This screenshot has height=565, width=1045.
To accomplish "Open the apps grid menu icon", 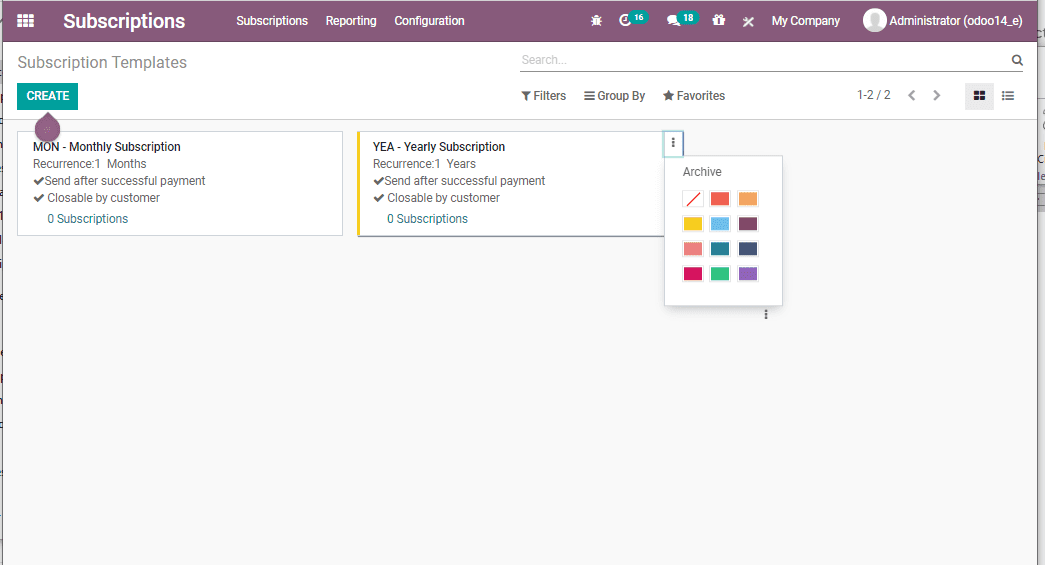I will pos(25,21).
